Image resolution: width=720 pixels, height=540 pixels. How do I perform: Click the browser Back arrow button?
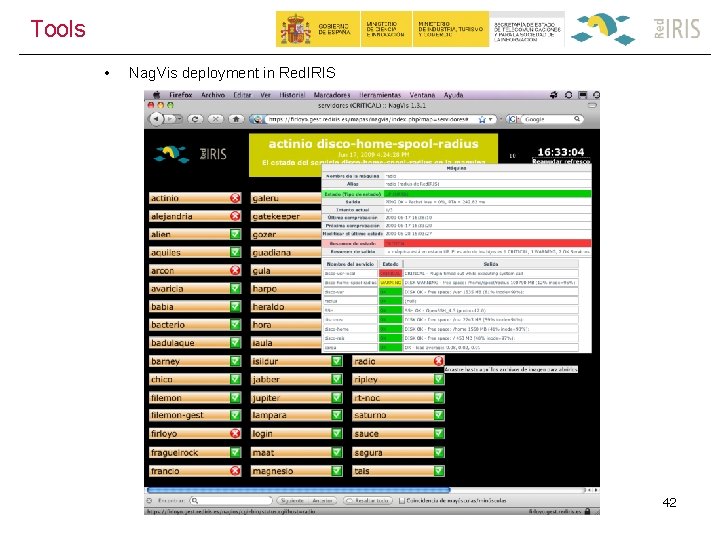click(x=157, y=119)
